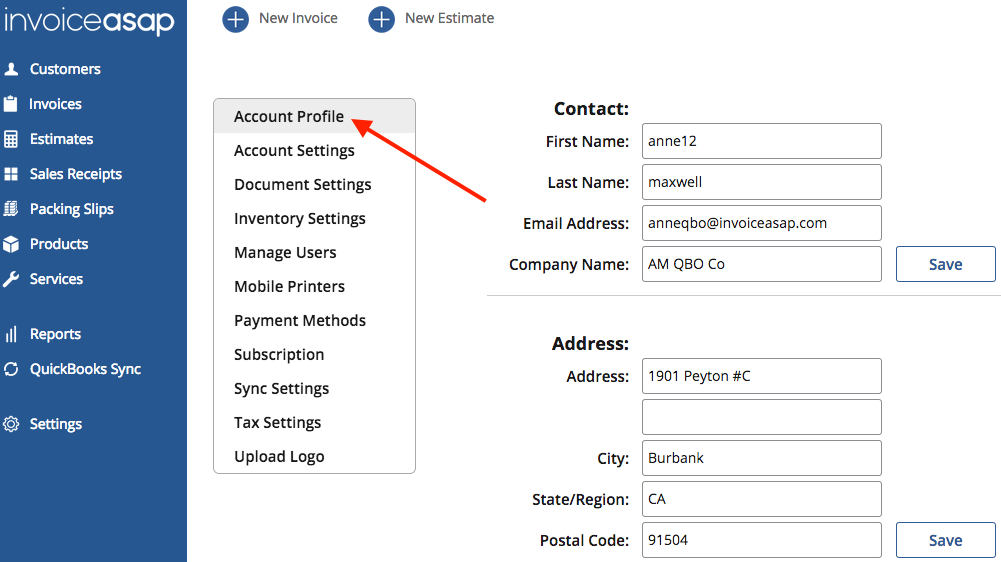This screenshot has width=1001, height=562.
Task: Save the Contact section details
Action: click(945, 265)
